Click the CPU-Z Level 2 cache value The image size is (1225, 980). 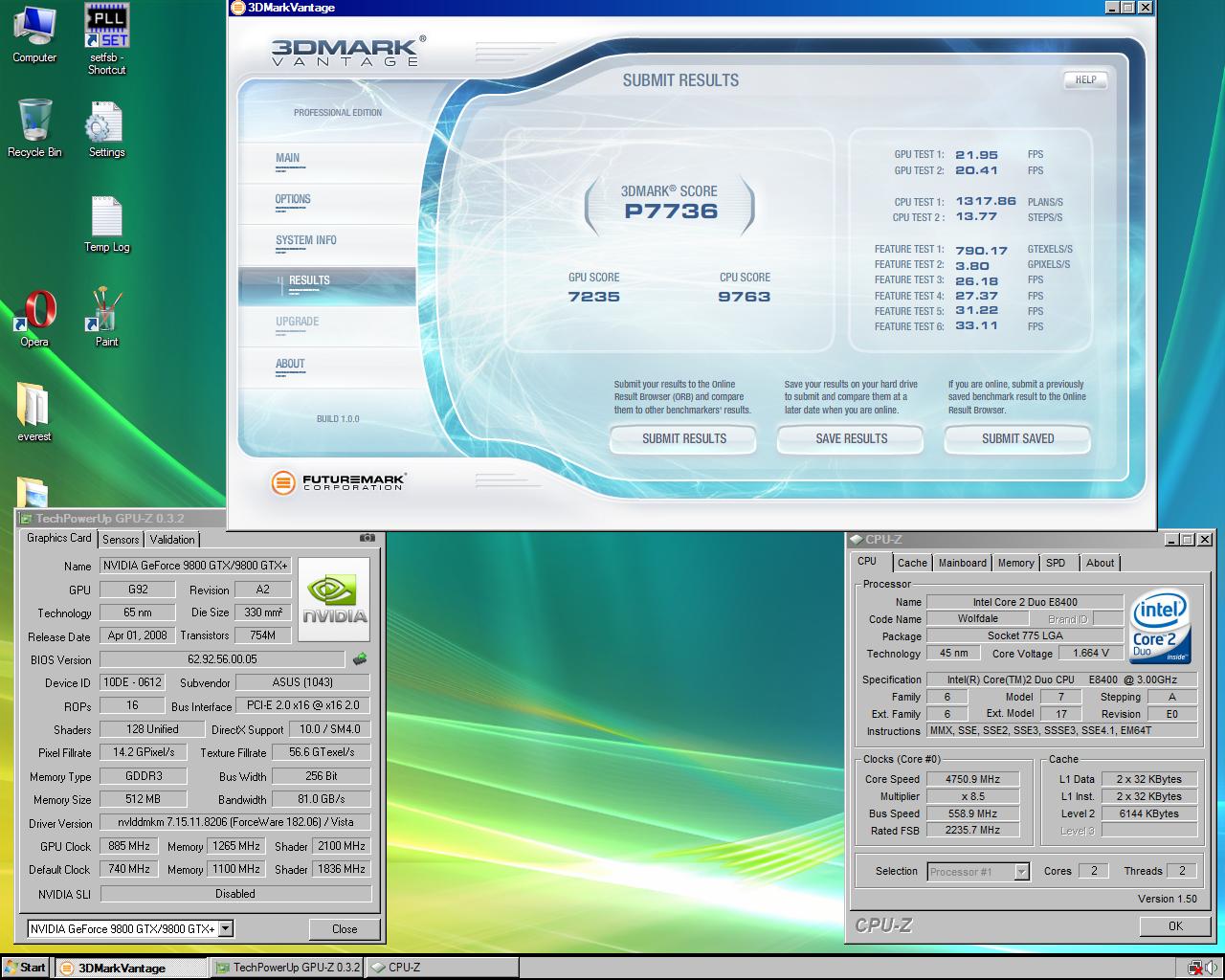(1149, 813)
